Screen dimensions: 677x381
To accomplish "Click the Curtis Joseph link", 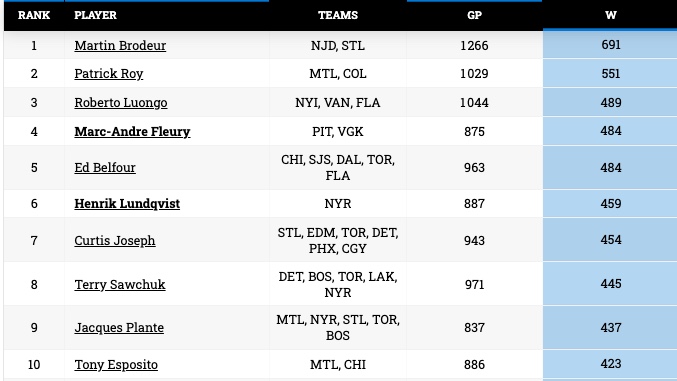I will (115, 240).
